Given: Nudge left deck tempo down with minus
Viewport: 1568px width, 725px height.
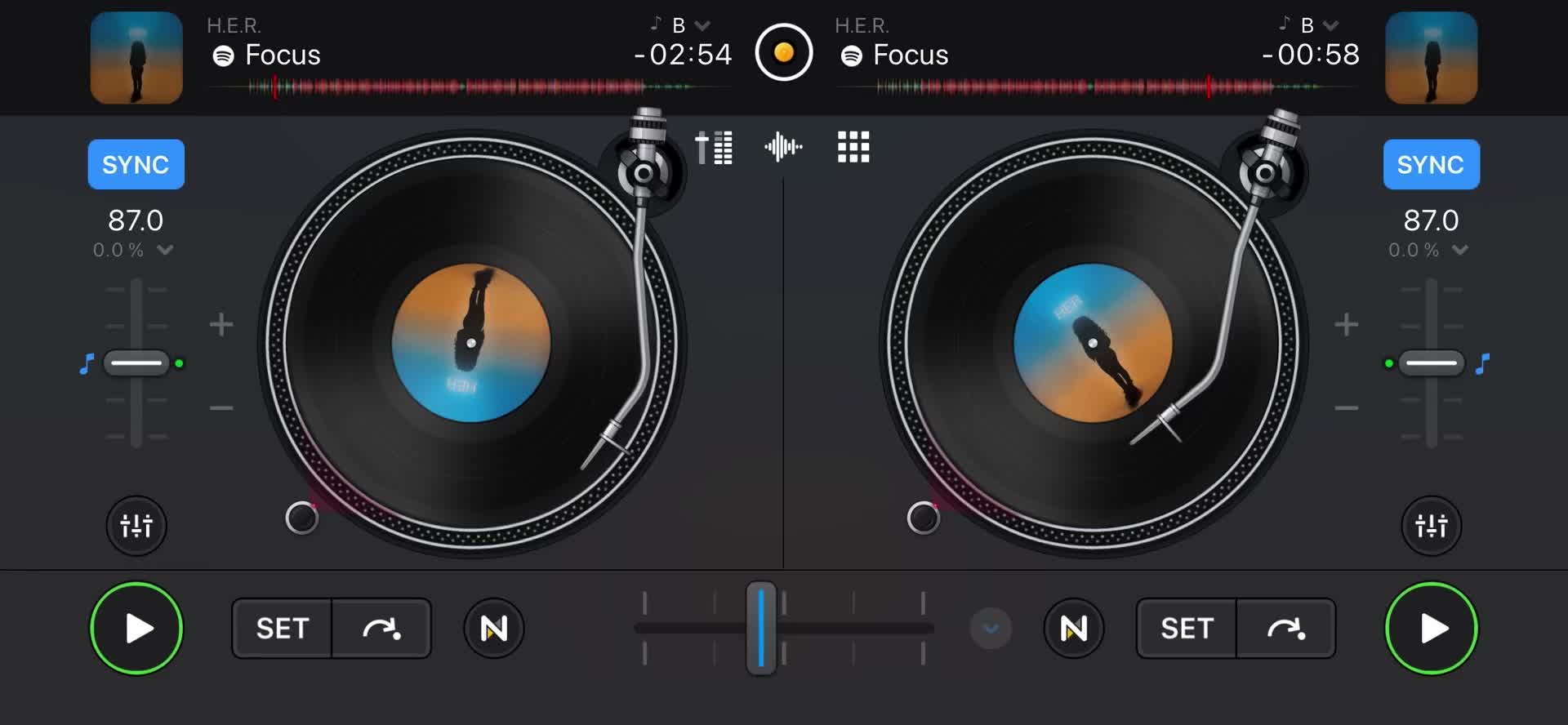Looking at the screenshot, I should [220, 407].
